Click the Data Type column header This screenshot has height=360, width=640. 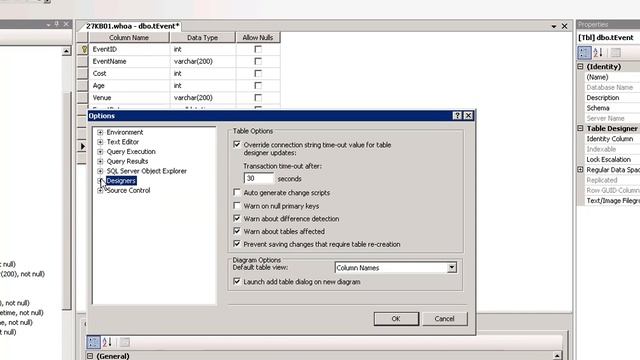point(202,38)
